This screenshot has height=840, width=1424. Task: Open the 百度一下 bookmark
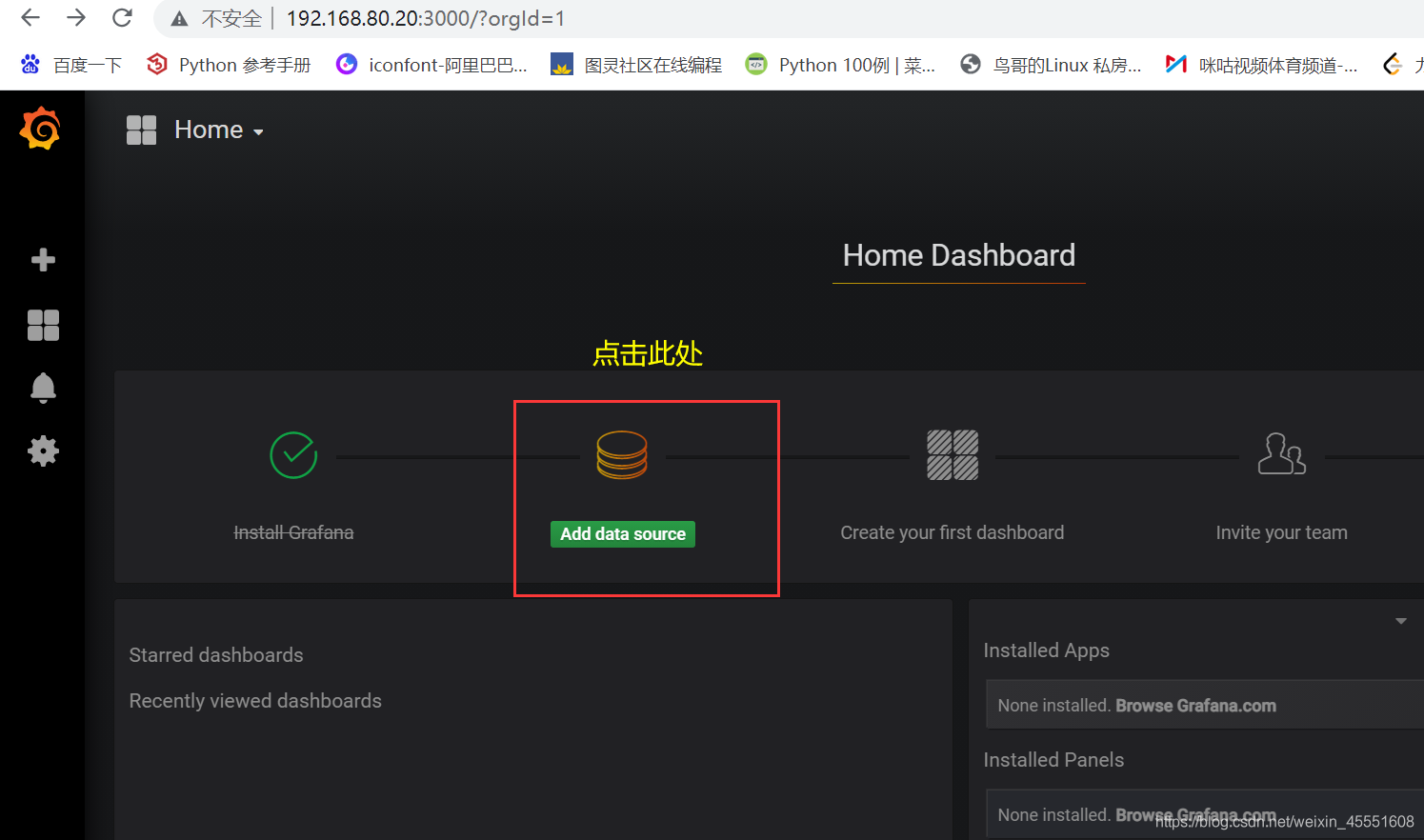click(x=71, y=65)
